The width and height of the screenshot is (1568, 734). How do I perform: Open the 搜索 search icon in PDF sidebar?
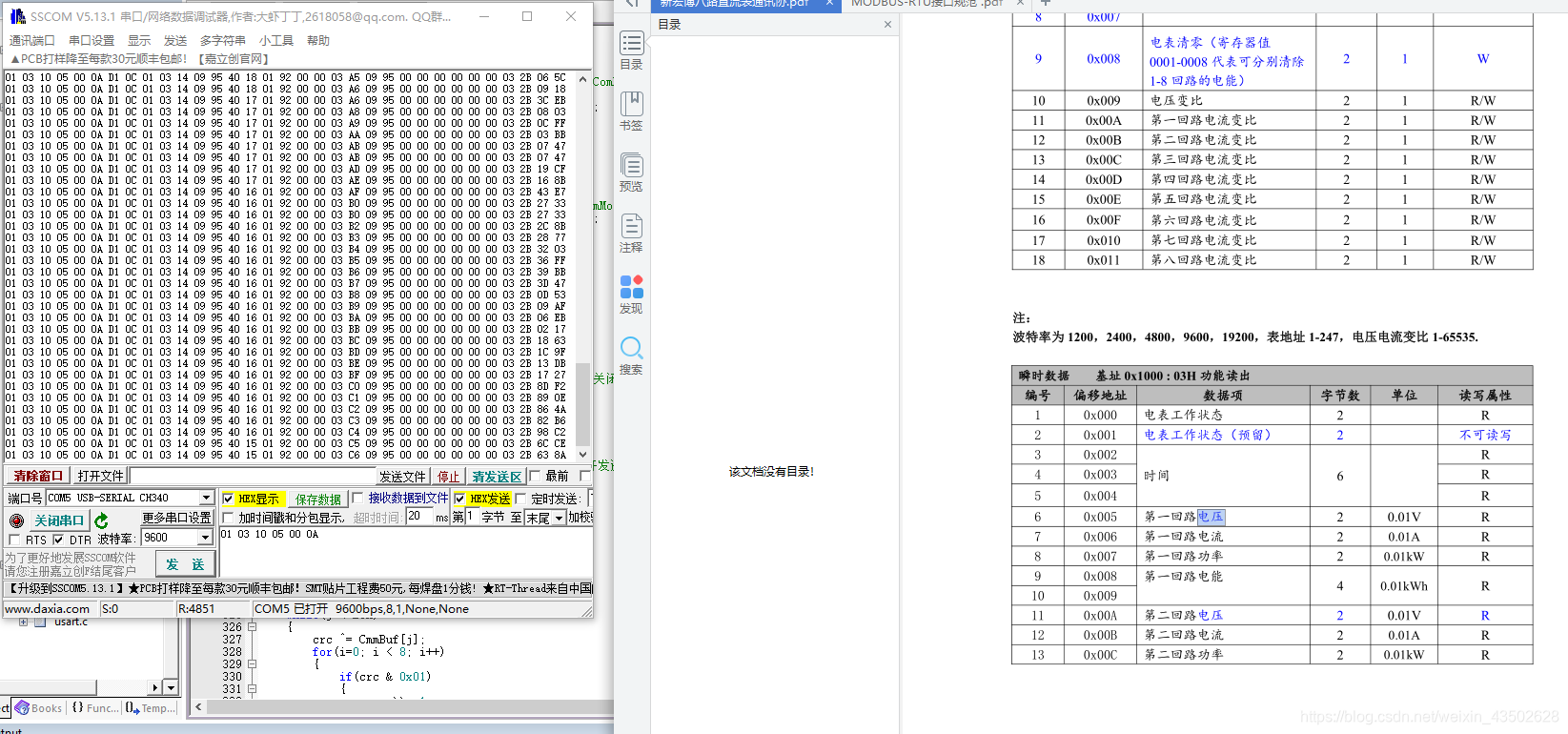(631, 348)
